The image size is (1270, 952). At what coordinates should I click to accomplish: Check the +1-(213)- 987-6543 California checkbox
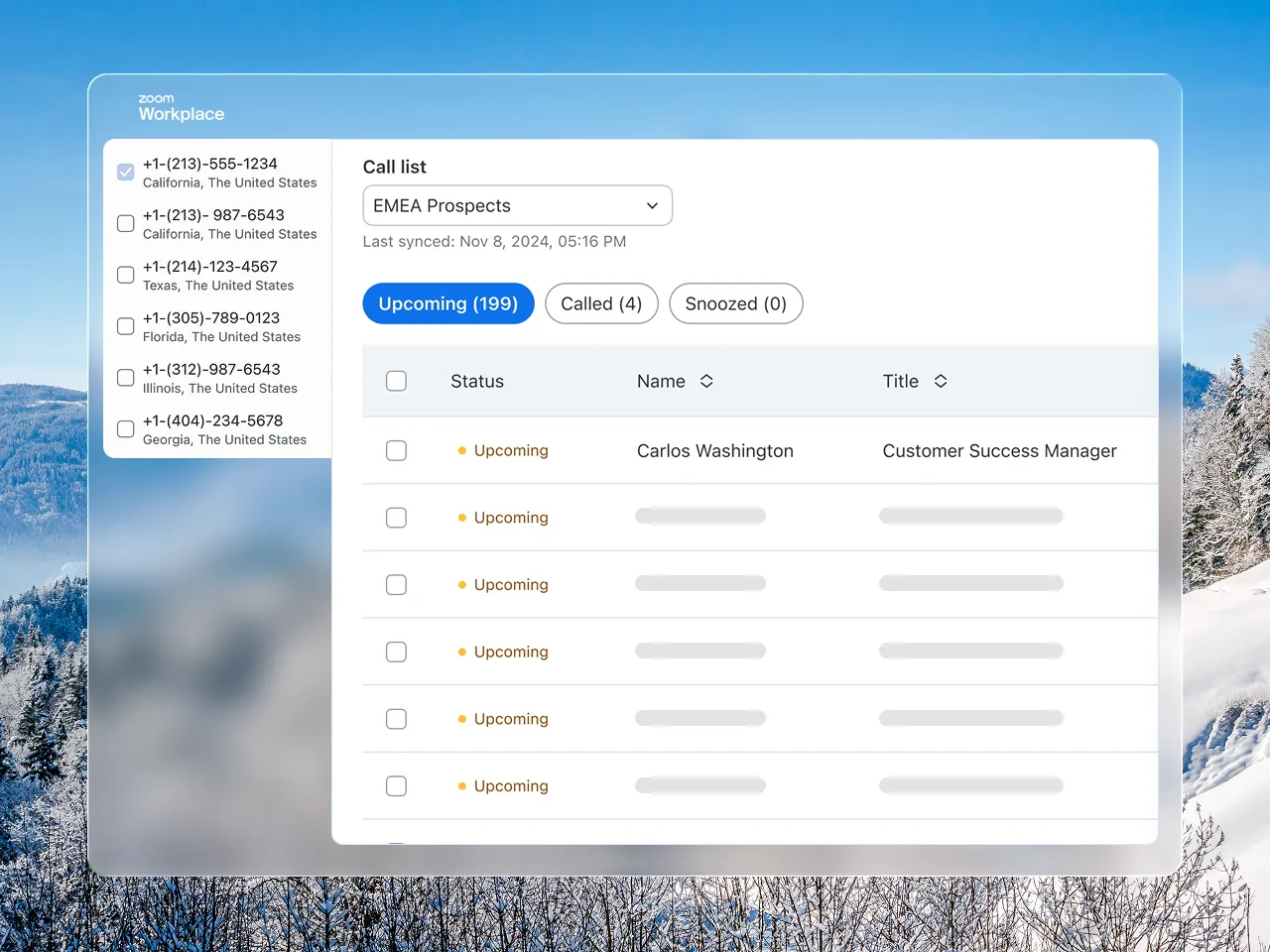coord(126,223)
